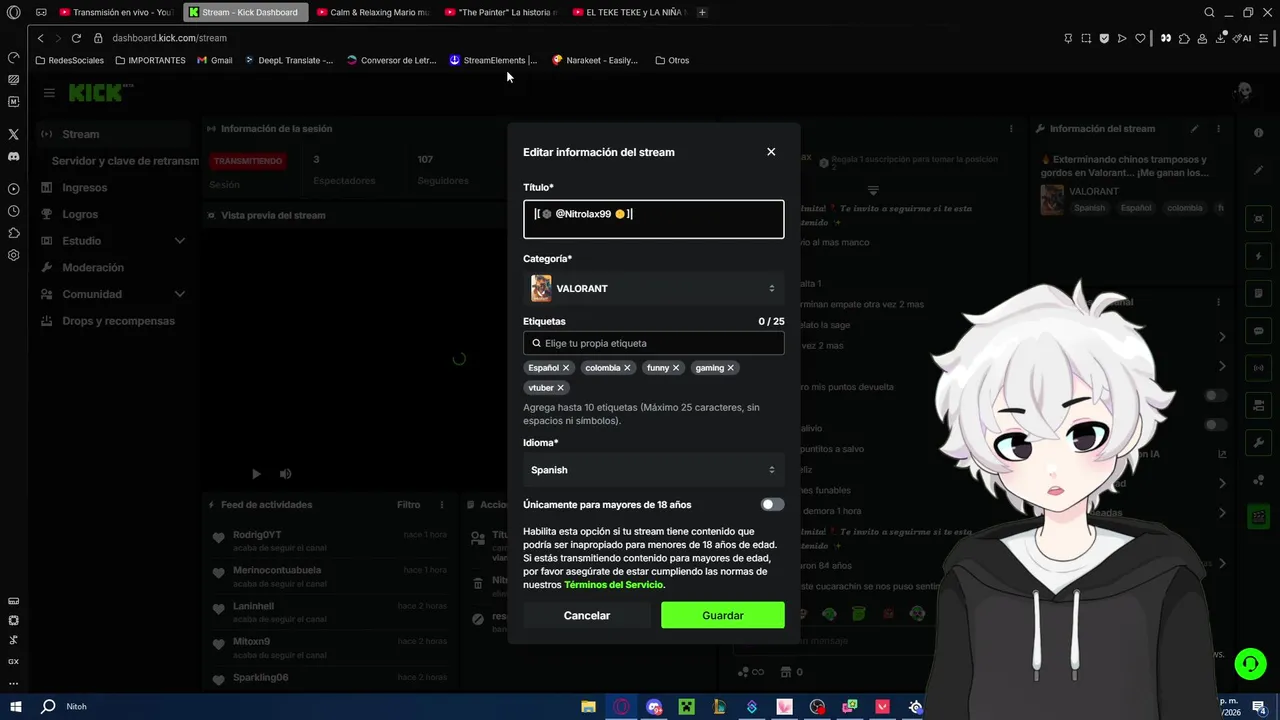Edit stream info with the pencil icon

[1194, 129]
